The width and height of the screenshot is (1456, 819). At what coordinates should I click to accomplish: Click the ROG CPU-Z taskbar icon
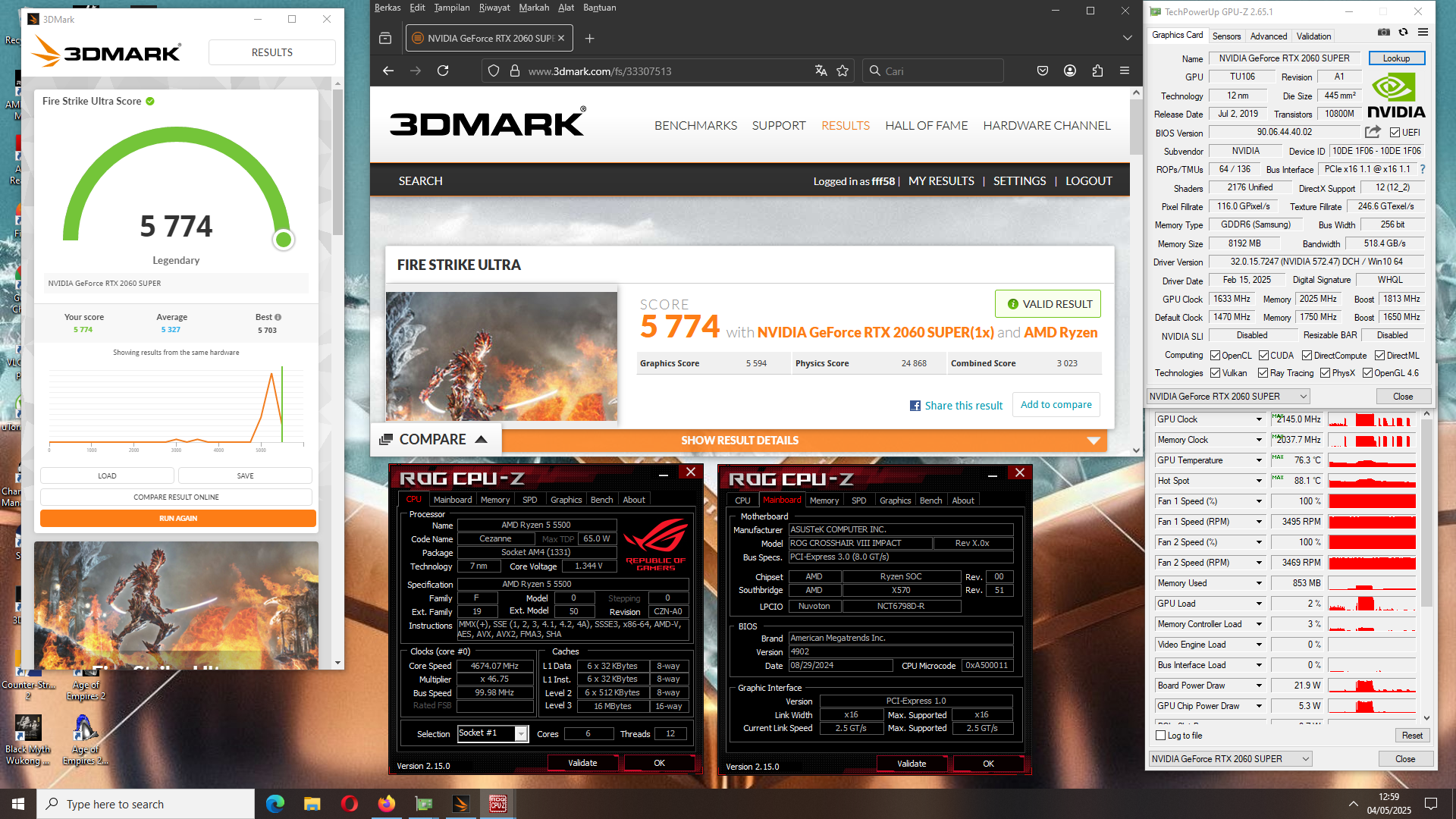tap(498, 804)
